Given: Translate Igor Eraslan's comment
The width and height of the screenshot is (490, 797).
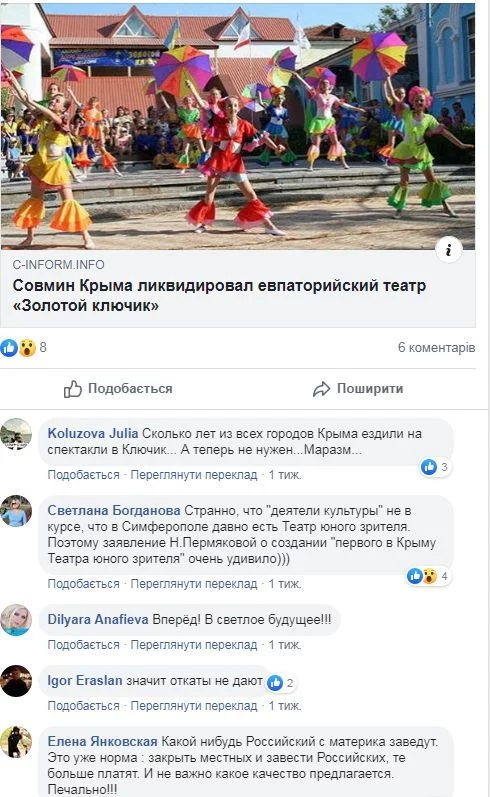Looking at the screenshot, I should coord(194,706).
